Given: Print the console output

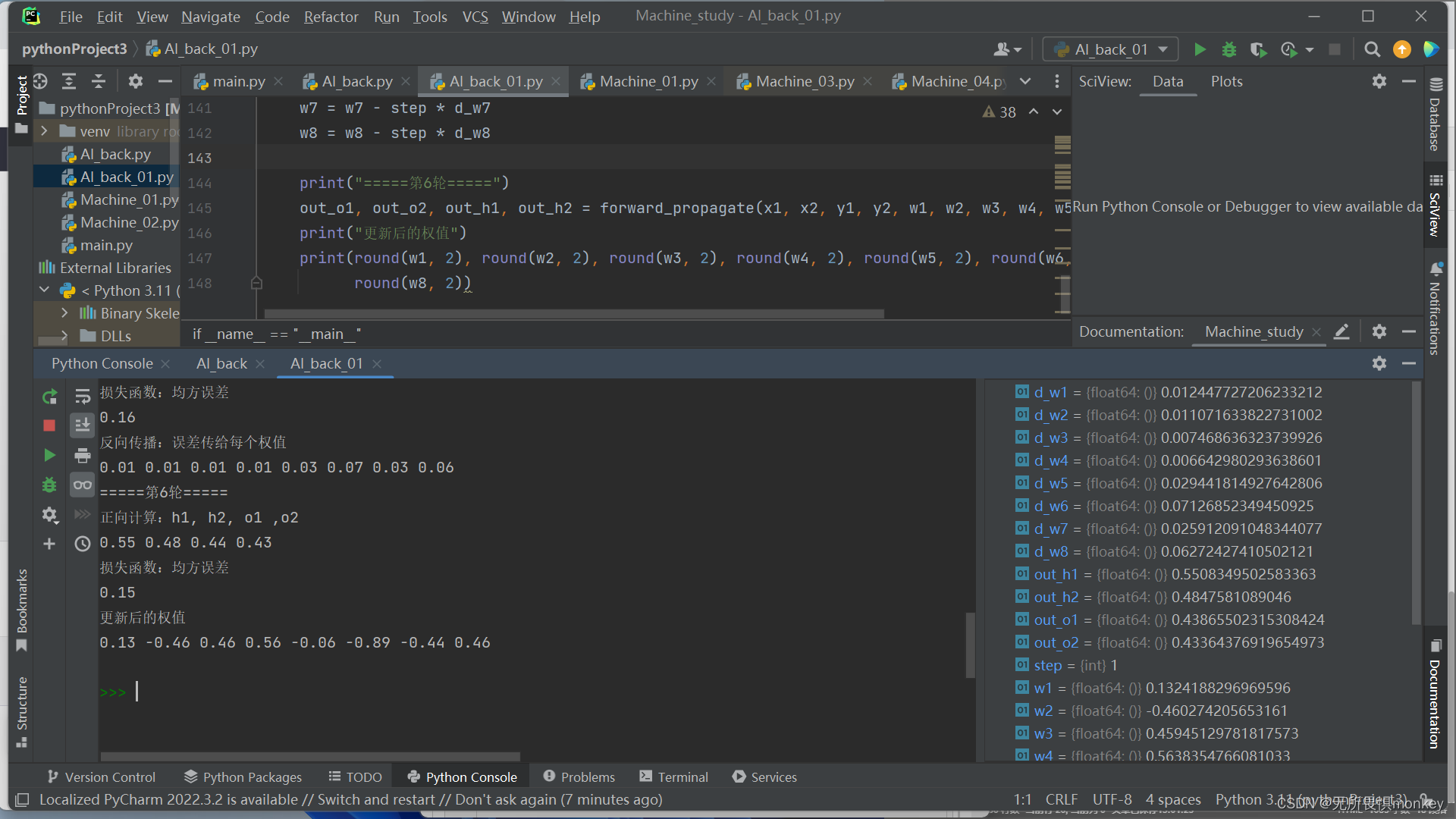Looking at the screenshot, I should click(83, 455).
